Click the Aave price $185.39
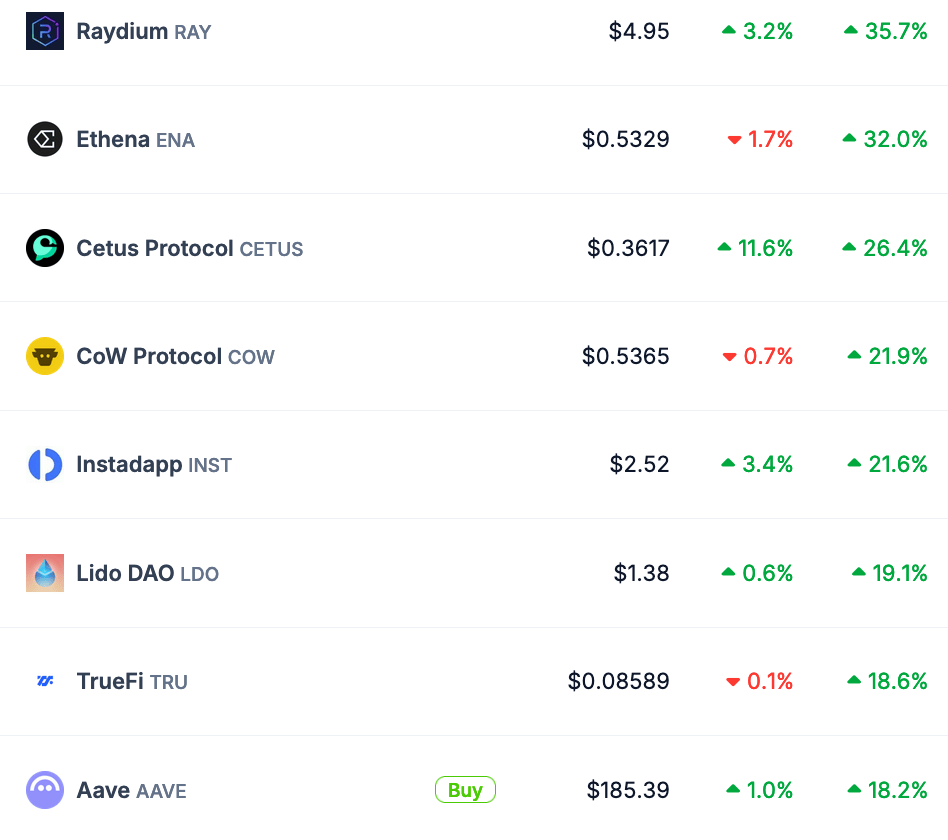Image resolution: width=948 pixels, height=840 pixels. click(628, 790)
